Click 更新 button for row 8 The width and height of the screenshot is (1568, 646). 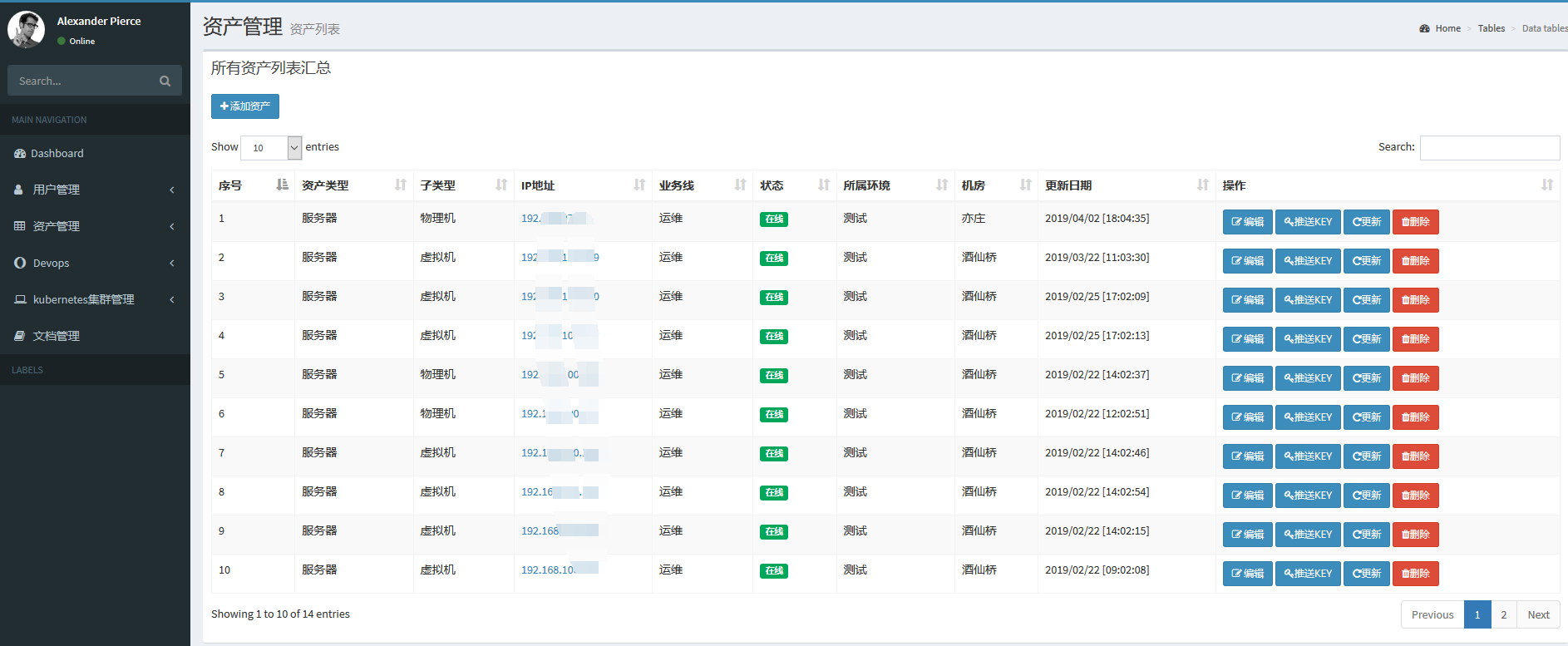[1366, 496]
